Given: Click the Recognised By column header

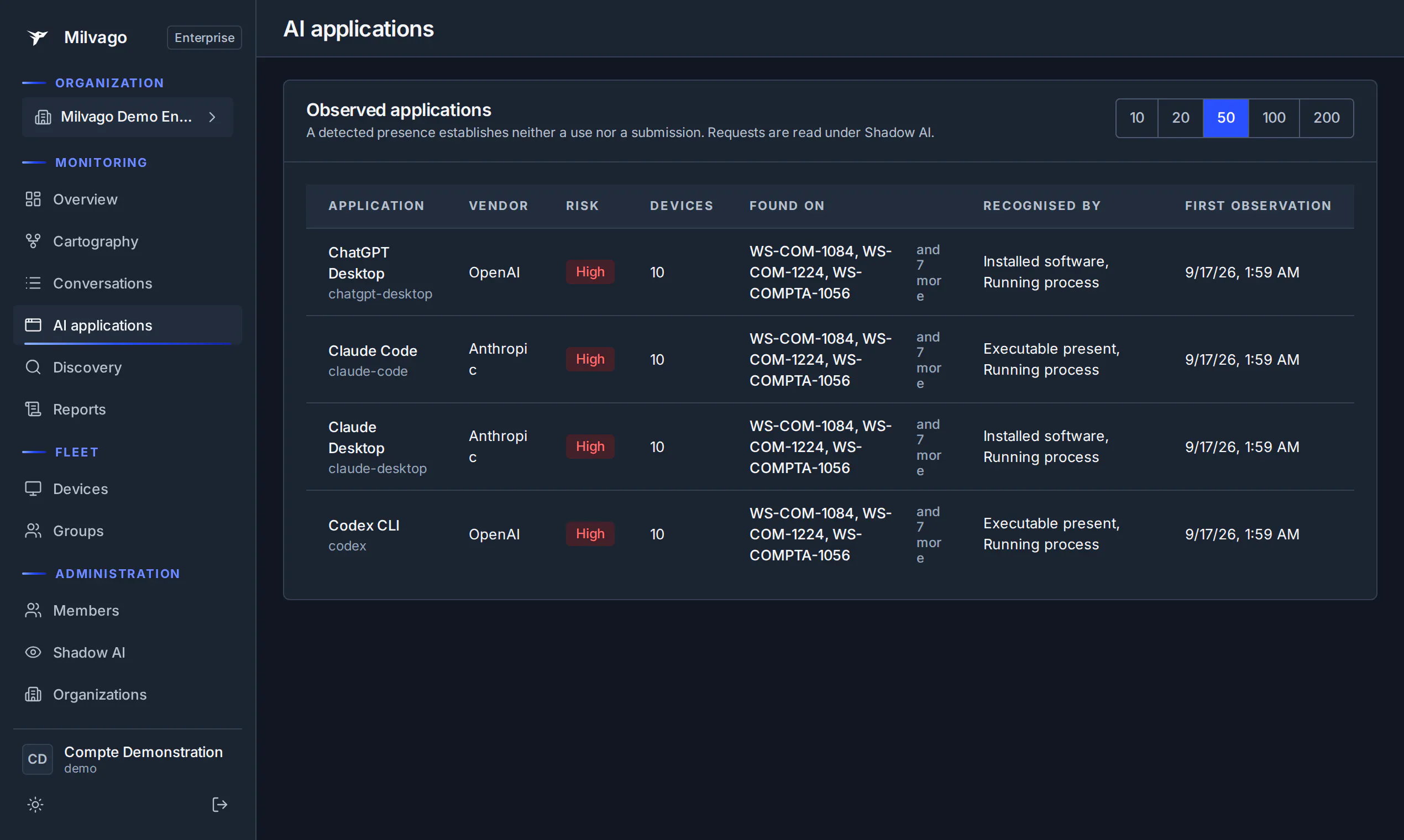Looking at the screenshot, I should click(x=1042, y=206).
